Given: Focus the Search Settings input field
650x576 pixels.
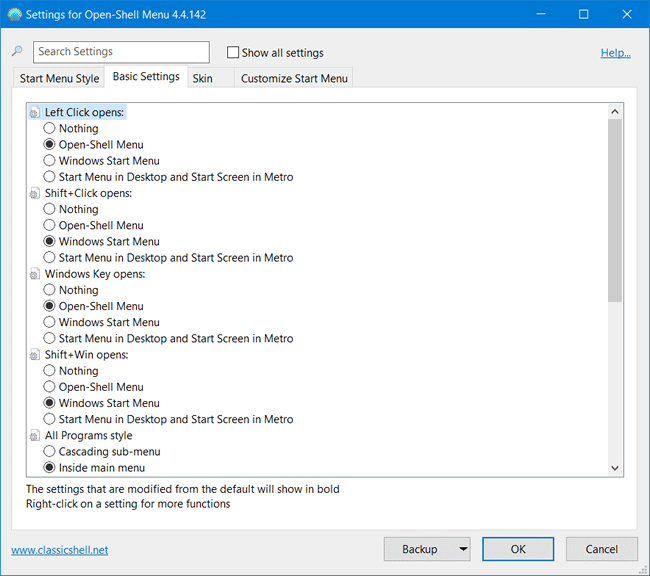Looking at the screenshot, I should pyautogui.click(x=121, y=52).
